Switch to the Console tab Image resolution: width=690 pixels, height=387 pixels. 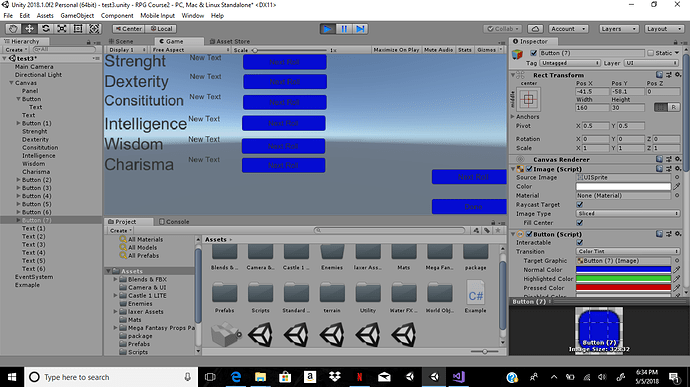pyautogui.click(x=174, y=221)
